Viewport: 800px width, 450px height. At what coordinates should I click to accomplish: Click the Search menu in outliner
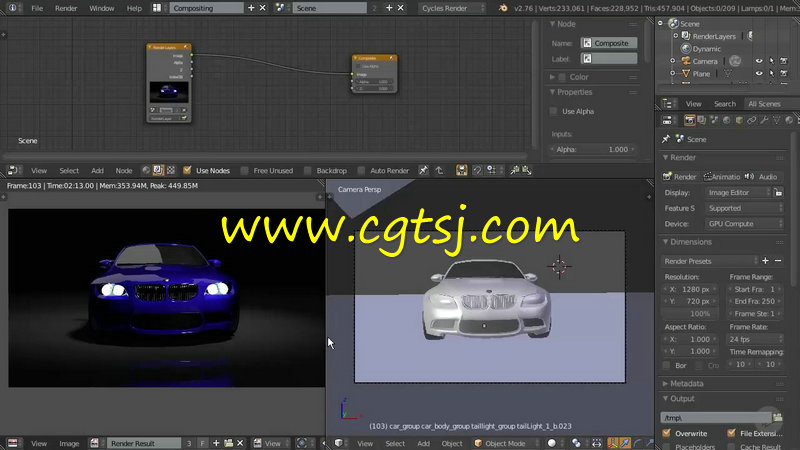pyautogui.click(x=724, y=104)
